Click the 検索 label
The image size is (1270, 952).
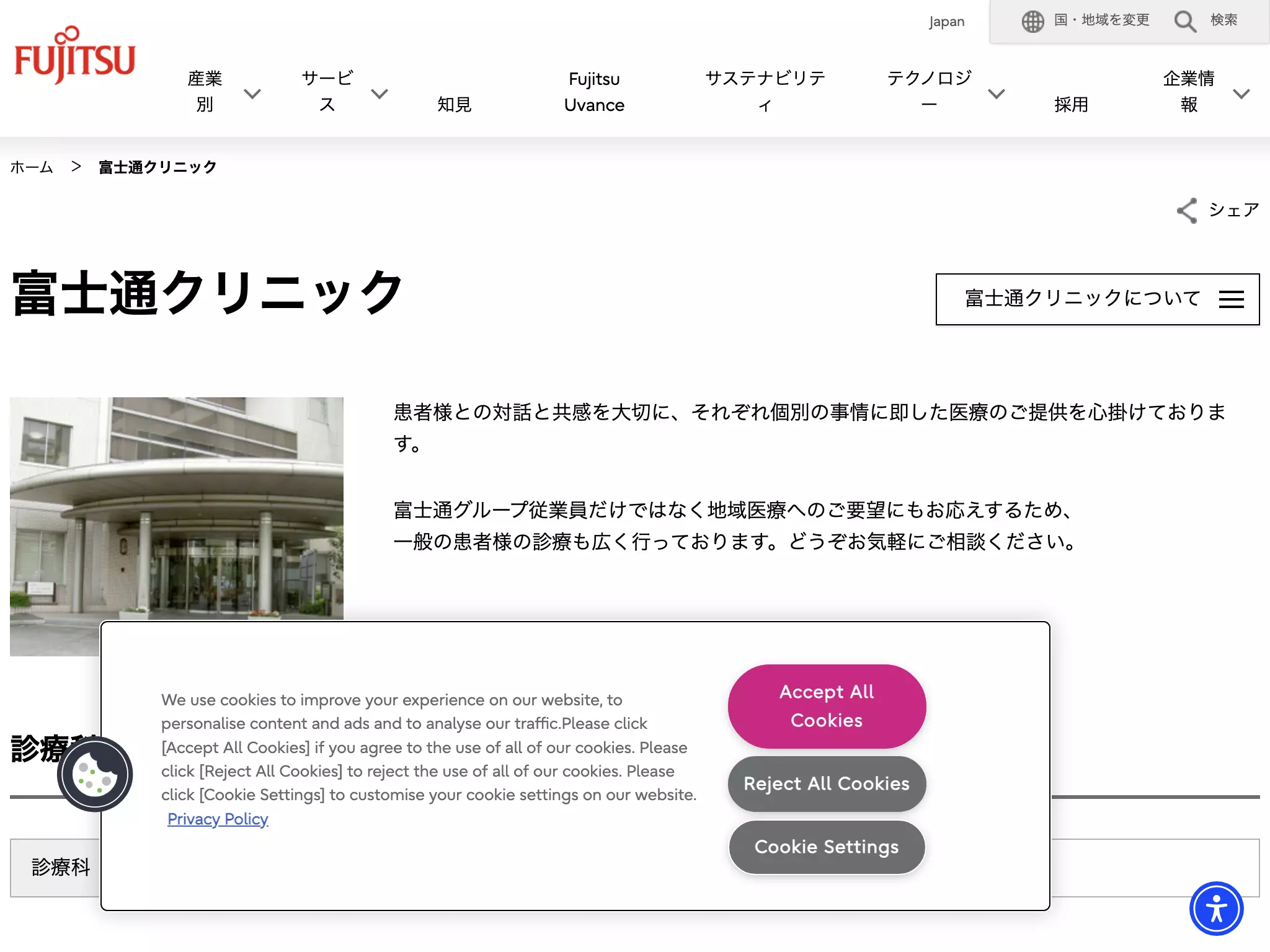(1224, 20)
